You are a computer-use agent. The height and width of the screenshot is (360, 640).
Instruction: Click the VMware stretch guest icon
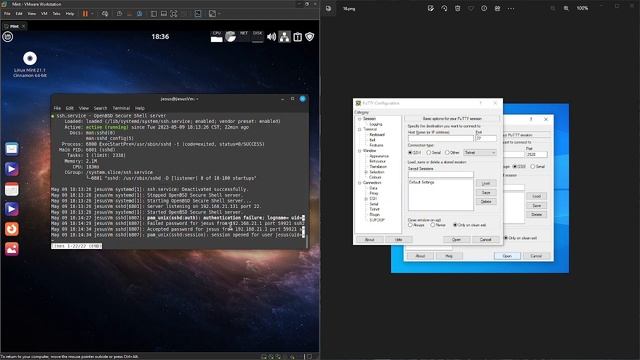tap(212, 13)
